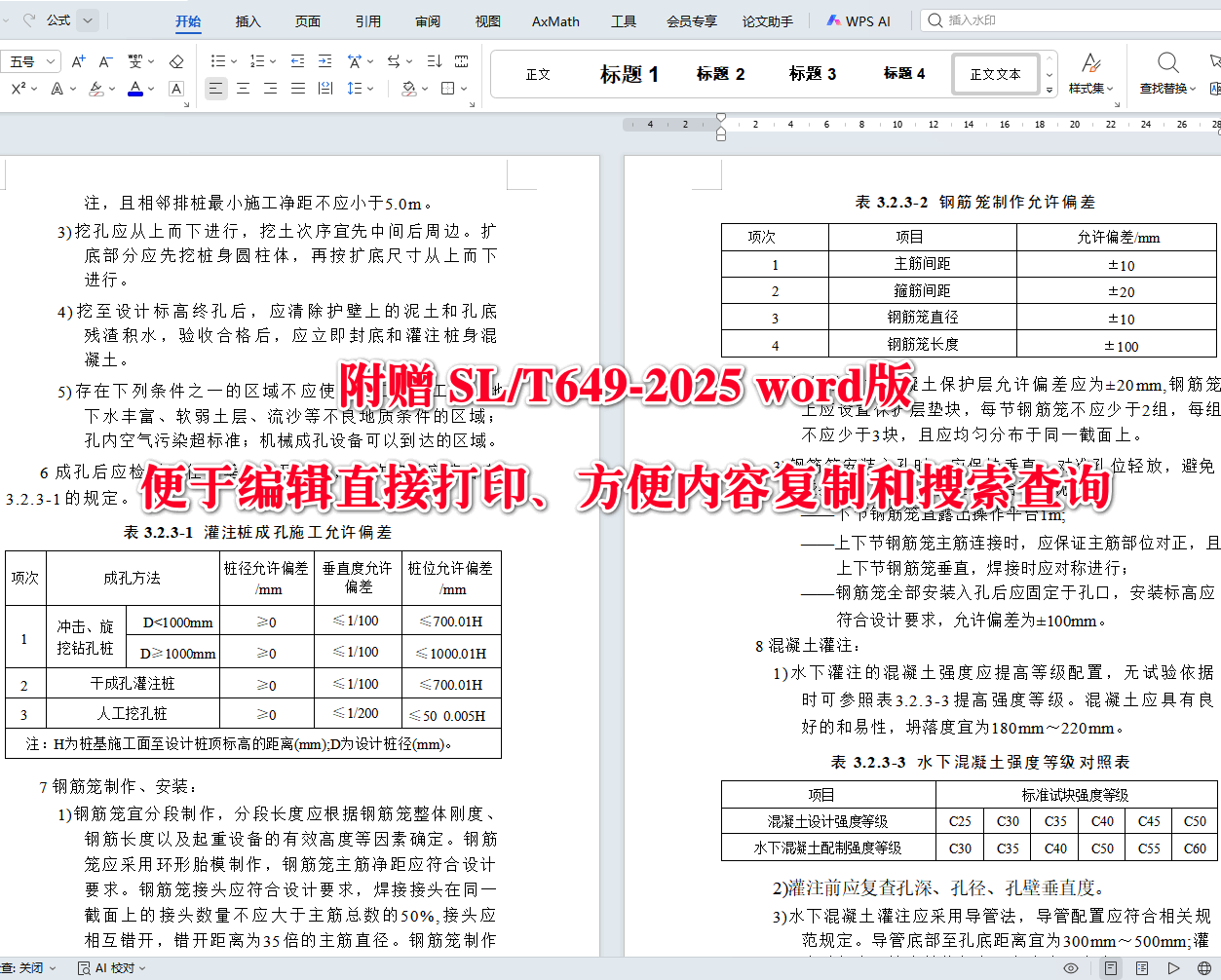The width and height of the screenshot is (1221, 980).
Task: Open the 页面 ribbon tab
Action: (x=308, y=20)
